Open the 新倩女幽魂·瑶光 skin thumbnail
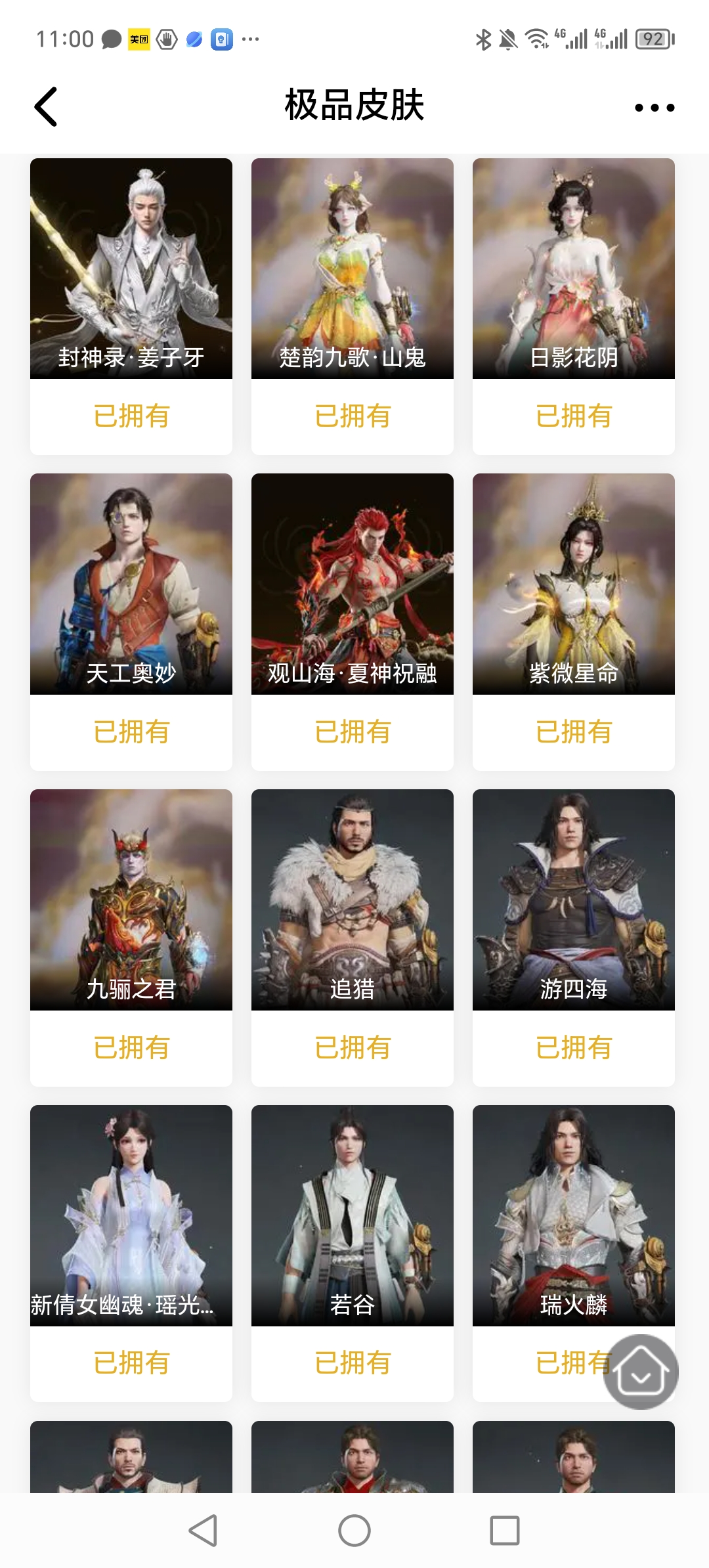The height and width of the screenshot is (1568, 709). tap(131, 1215)
